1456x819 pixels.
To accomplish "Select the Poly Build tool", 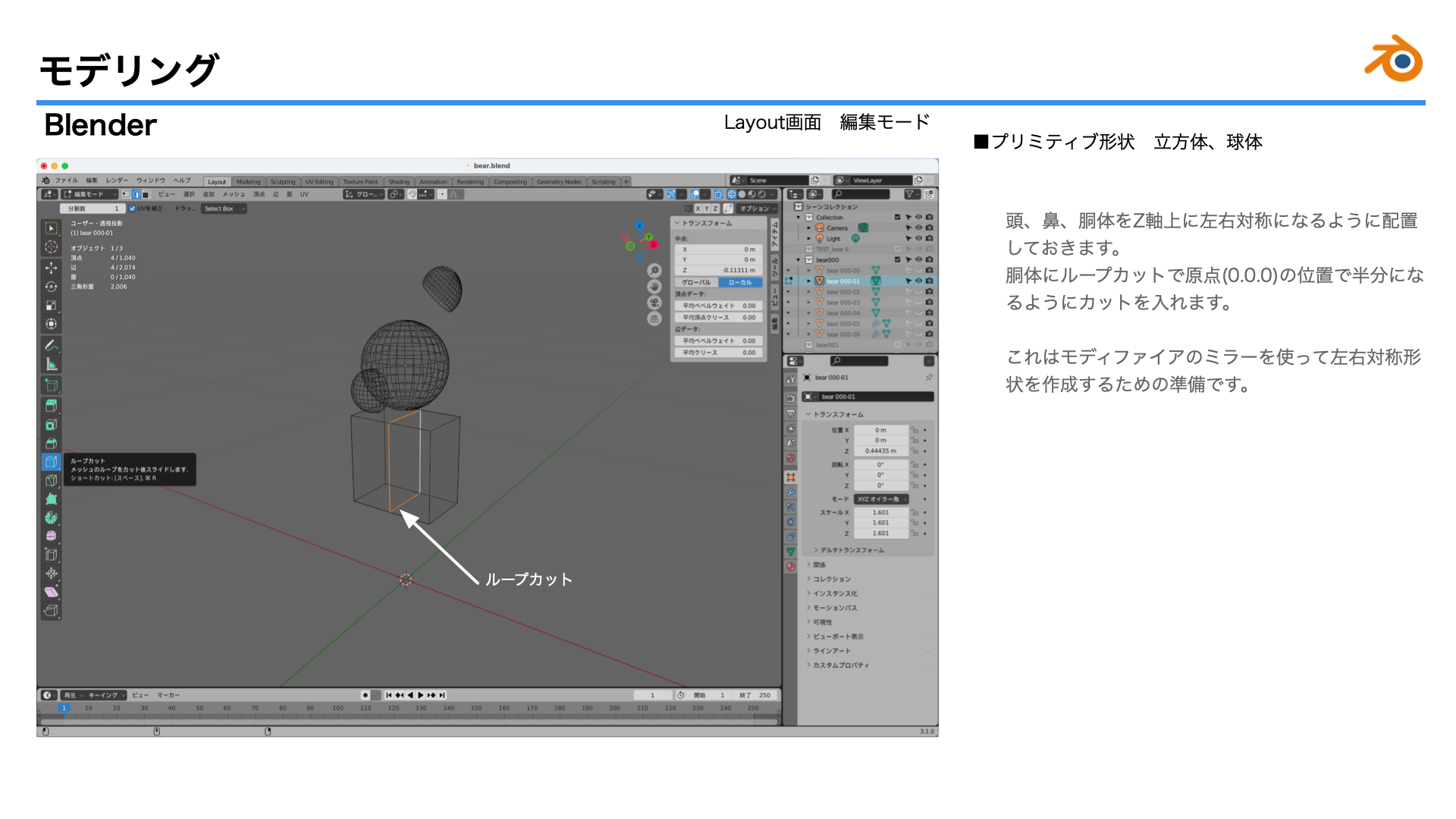I will point(51,499).
